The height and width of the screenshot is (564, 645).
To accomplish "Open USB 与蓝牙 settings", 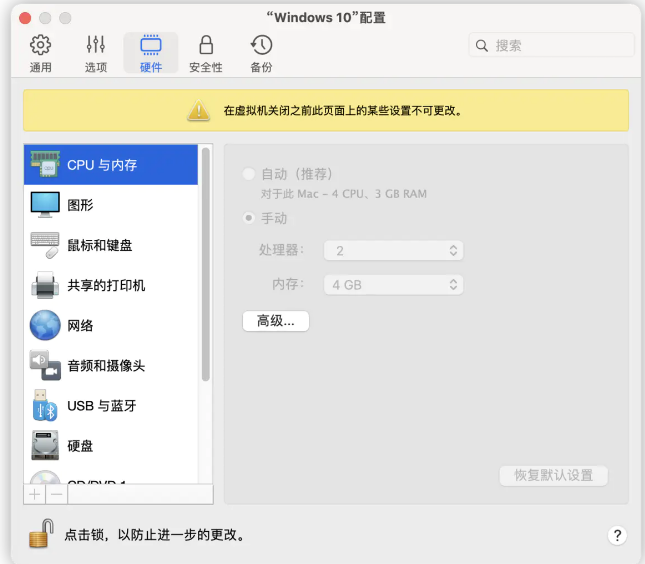I will tap(101, 406).
